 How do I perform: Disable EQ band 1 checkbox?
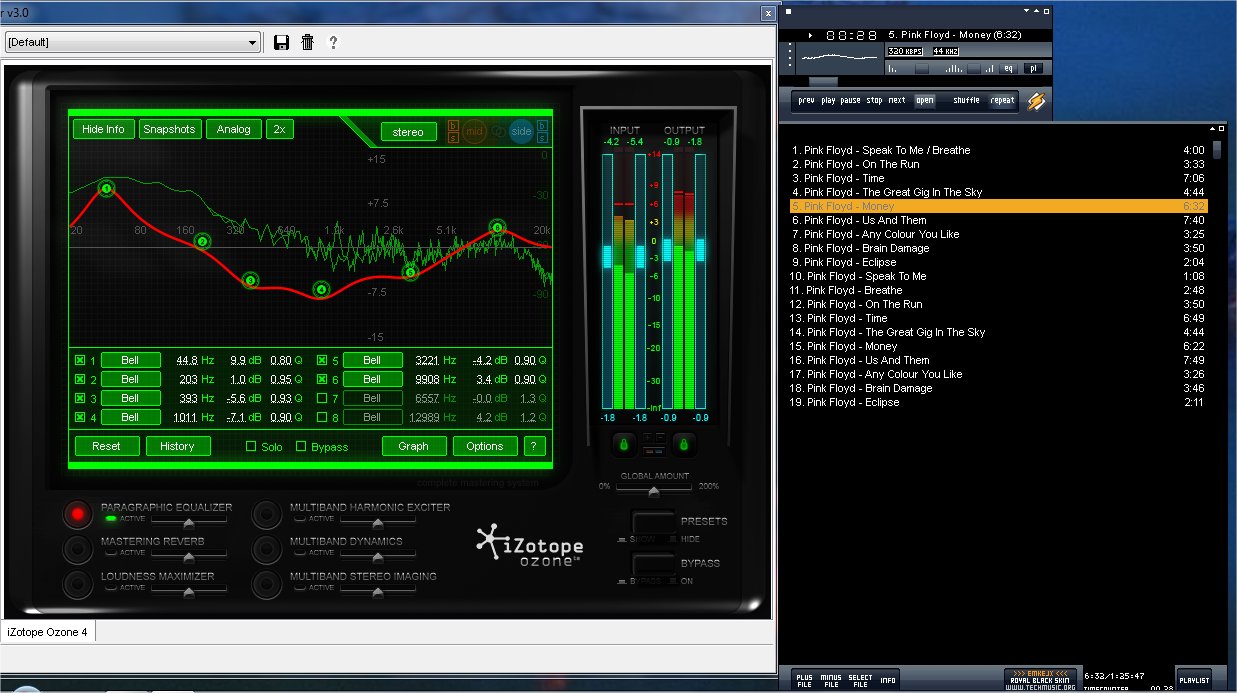tap(80, 360)
